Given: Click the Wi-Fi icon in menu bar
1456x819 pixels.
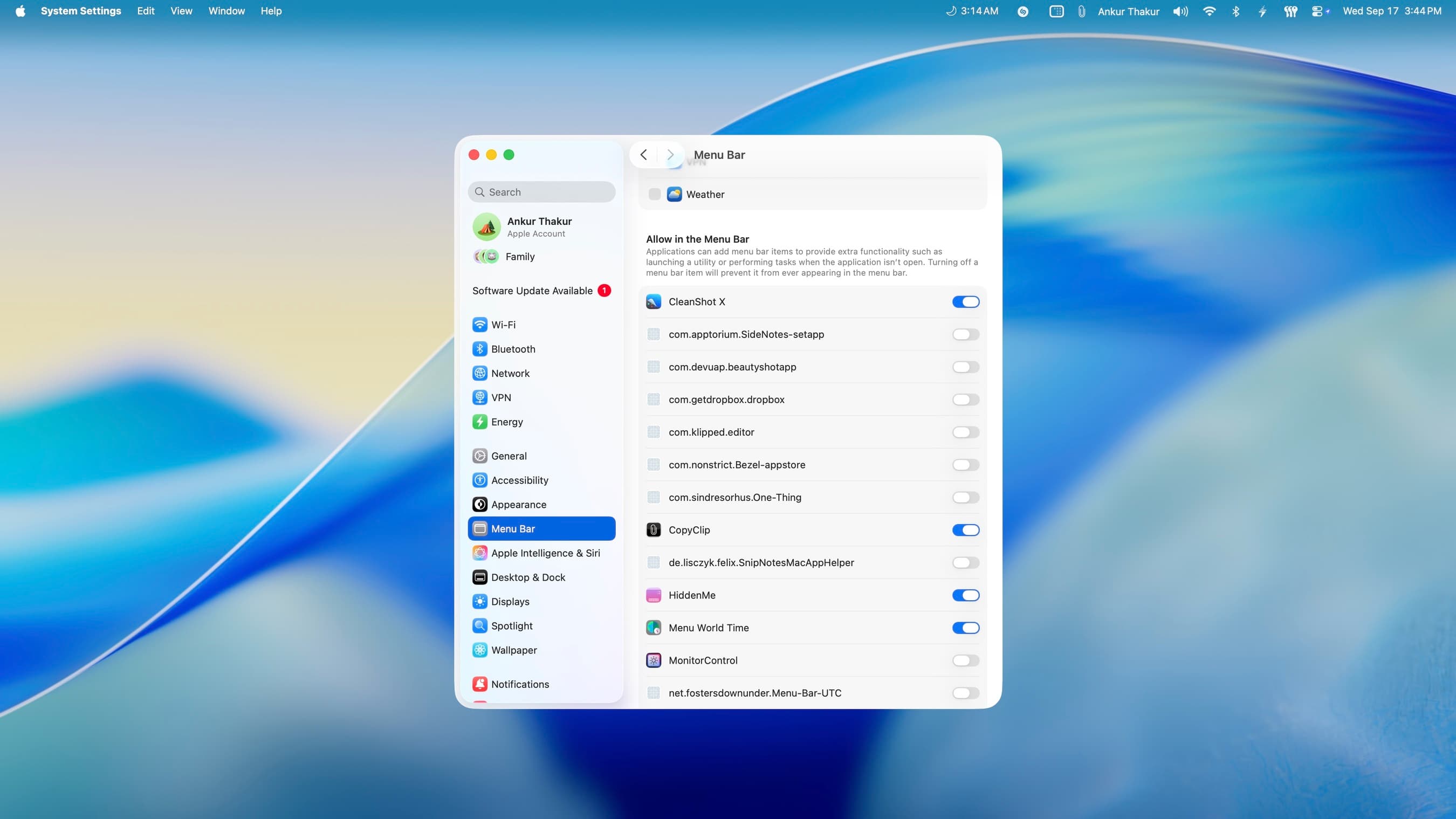Looking at the screenshot, I should tap(1209, 11).
